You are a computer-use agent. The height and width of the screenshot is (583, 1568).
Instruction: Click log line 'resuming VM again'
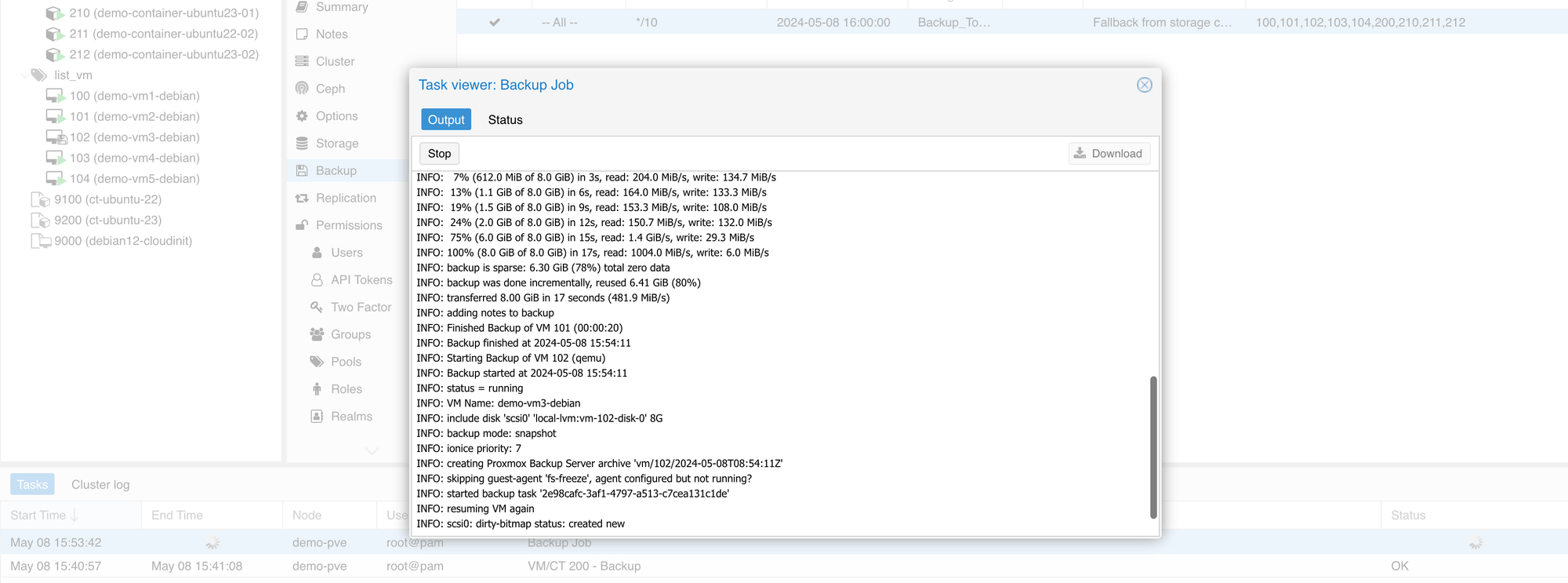click(476, 508)
